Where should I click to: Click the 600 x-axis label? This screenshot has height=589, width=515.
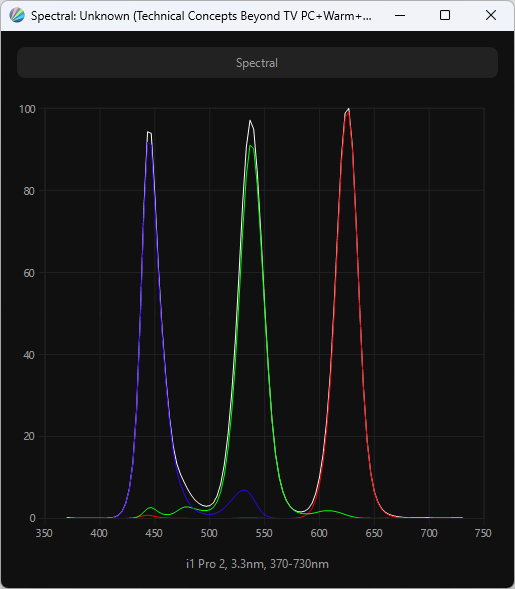pos(319,533)
